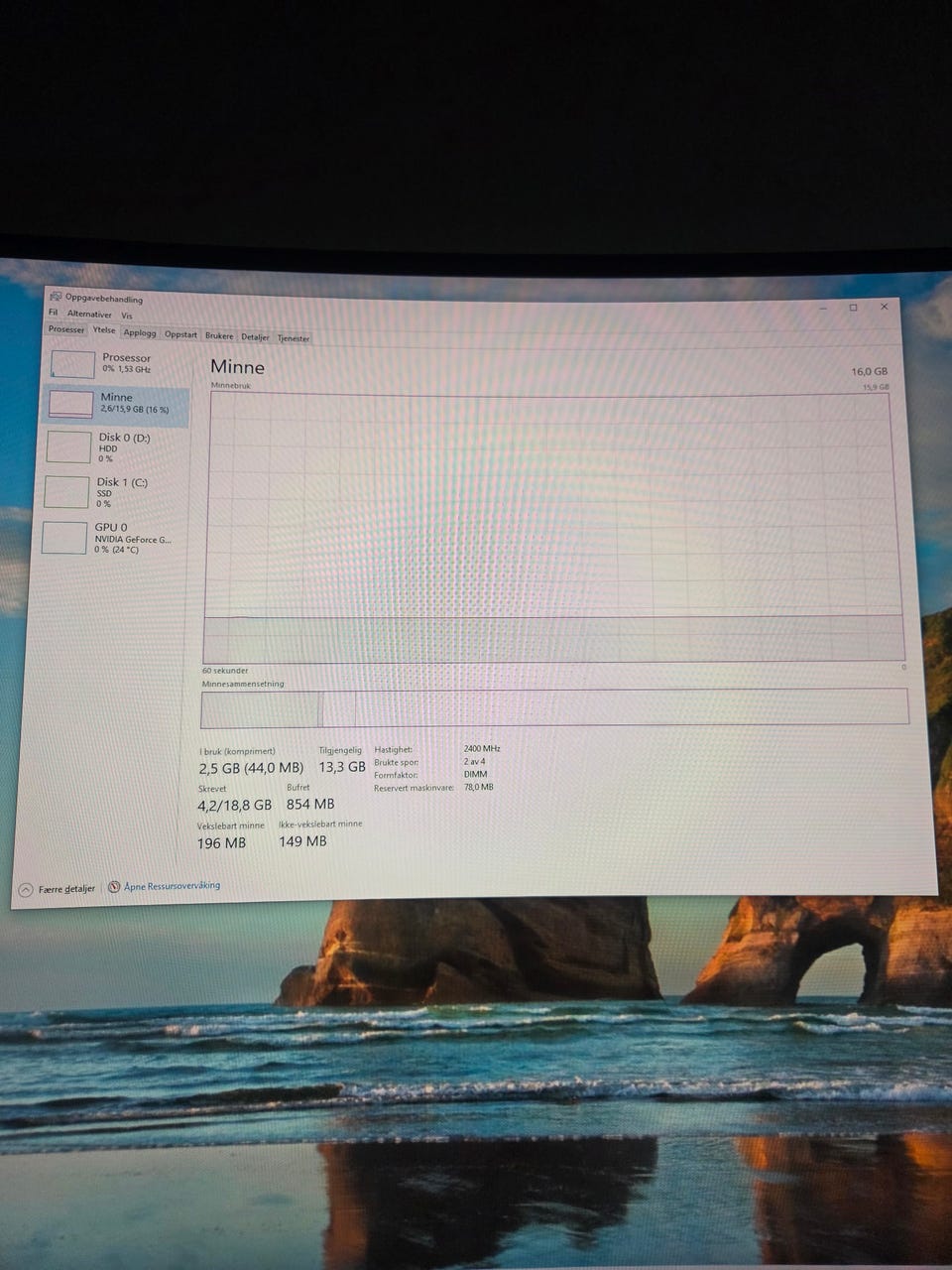Switch to the Prosesser tab

coord(66,329)
